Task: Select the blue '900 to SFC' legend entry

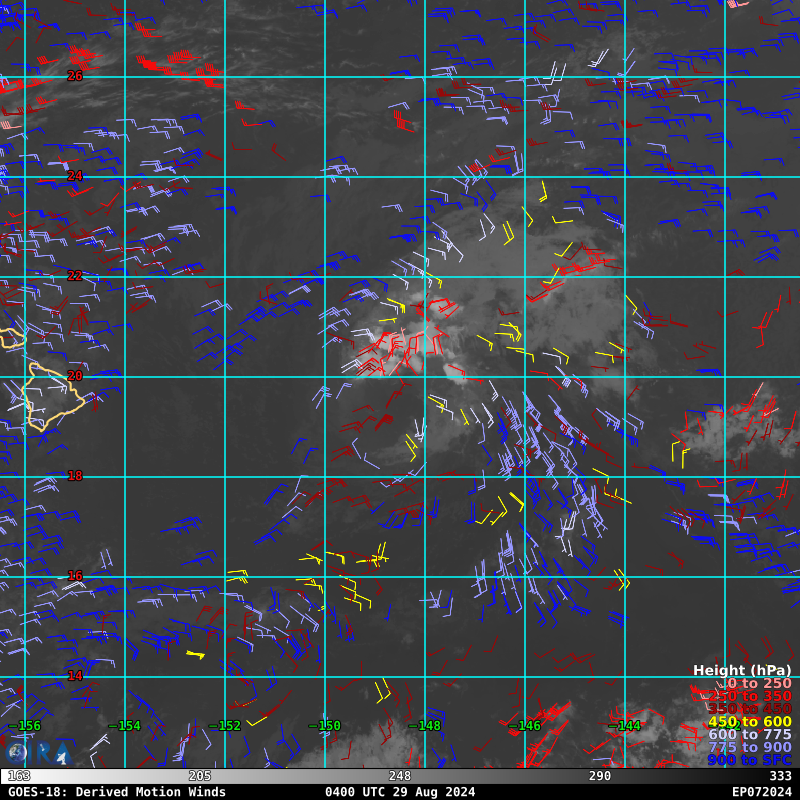Action: click(x=750, y=760)
